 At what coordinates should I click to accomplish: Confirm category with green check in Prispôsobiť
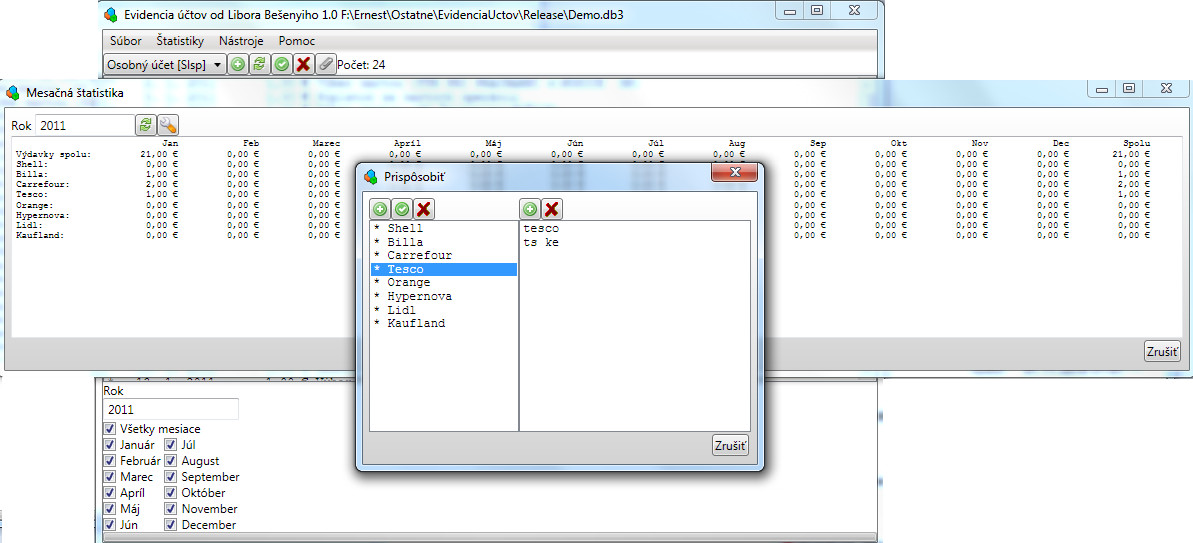402,209
